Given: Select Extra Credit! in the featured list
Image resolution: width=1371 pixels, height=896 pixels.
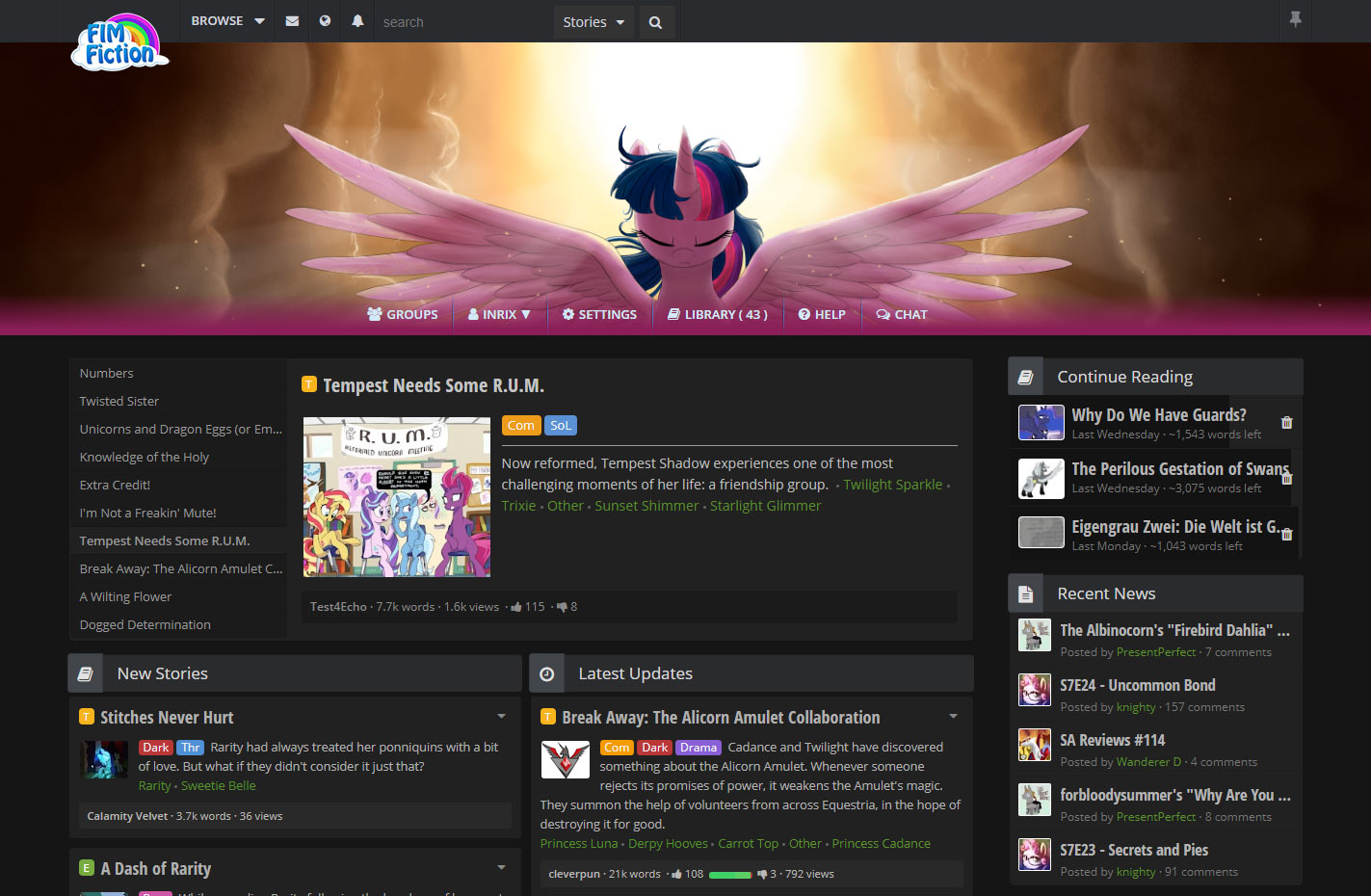Looking at the screenshot, I should pos(178,485).
